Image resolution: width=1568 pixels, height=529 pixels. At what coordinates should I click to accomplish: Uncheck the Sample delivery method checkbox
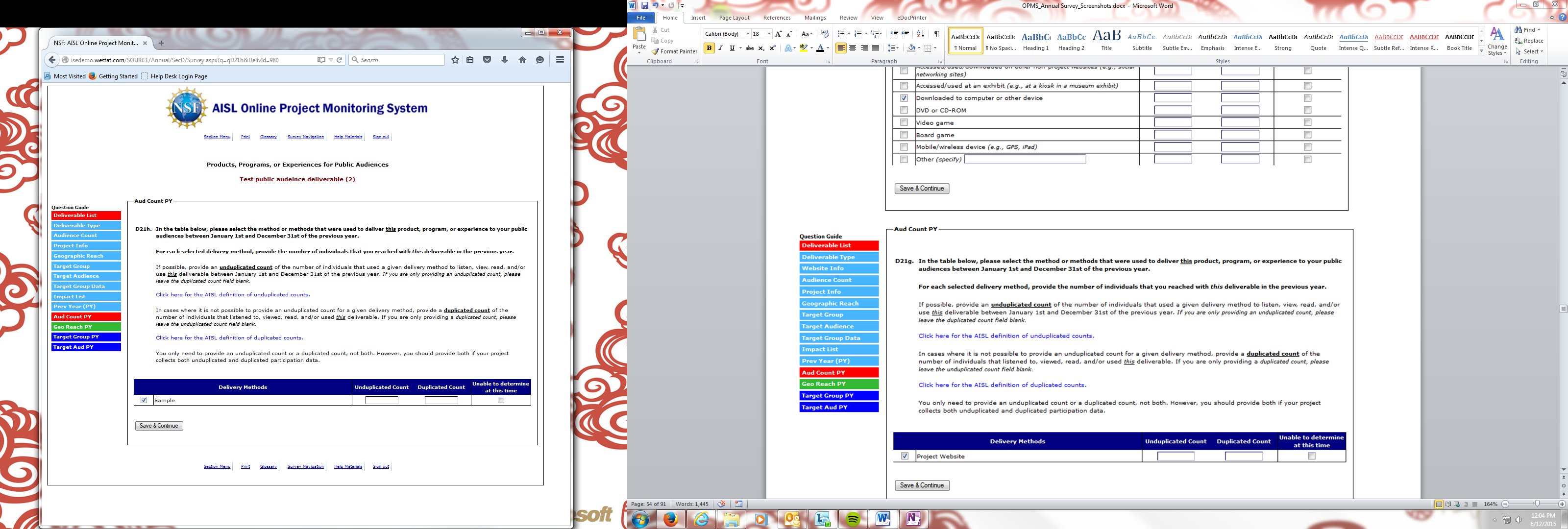(144, 400)
